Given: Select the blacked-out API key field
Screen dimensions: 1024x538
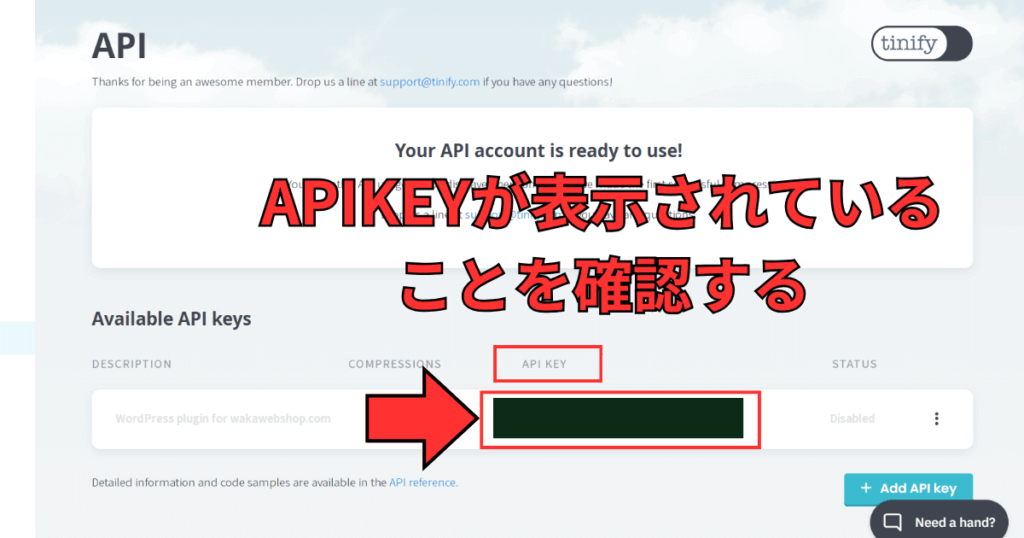Looking at the screenshot, I should tap(618, 418).
